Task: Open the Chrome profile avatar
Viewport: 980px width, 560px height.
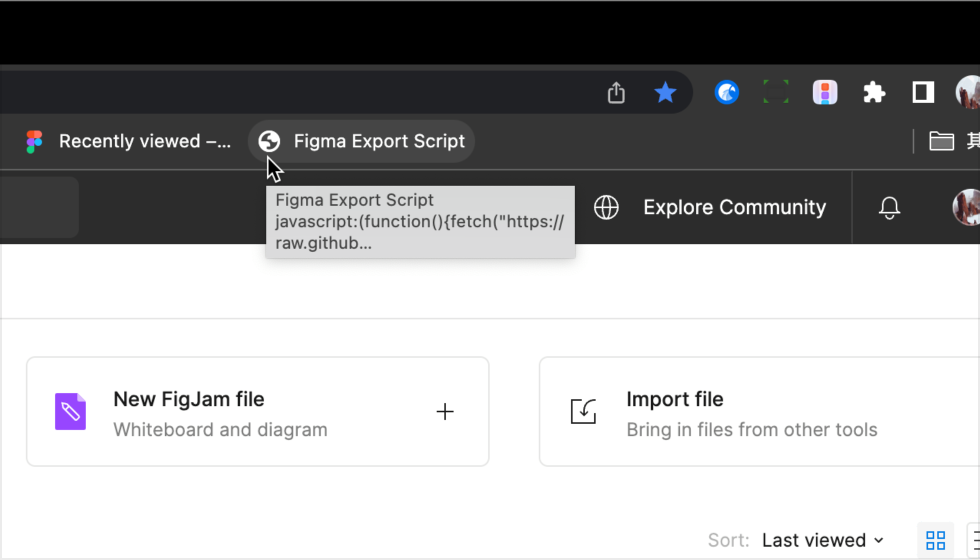Action: click(x=968, y=92)
